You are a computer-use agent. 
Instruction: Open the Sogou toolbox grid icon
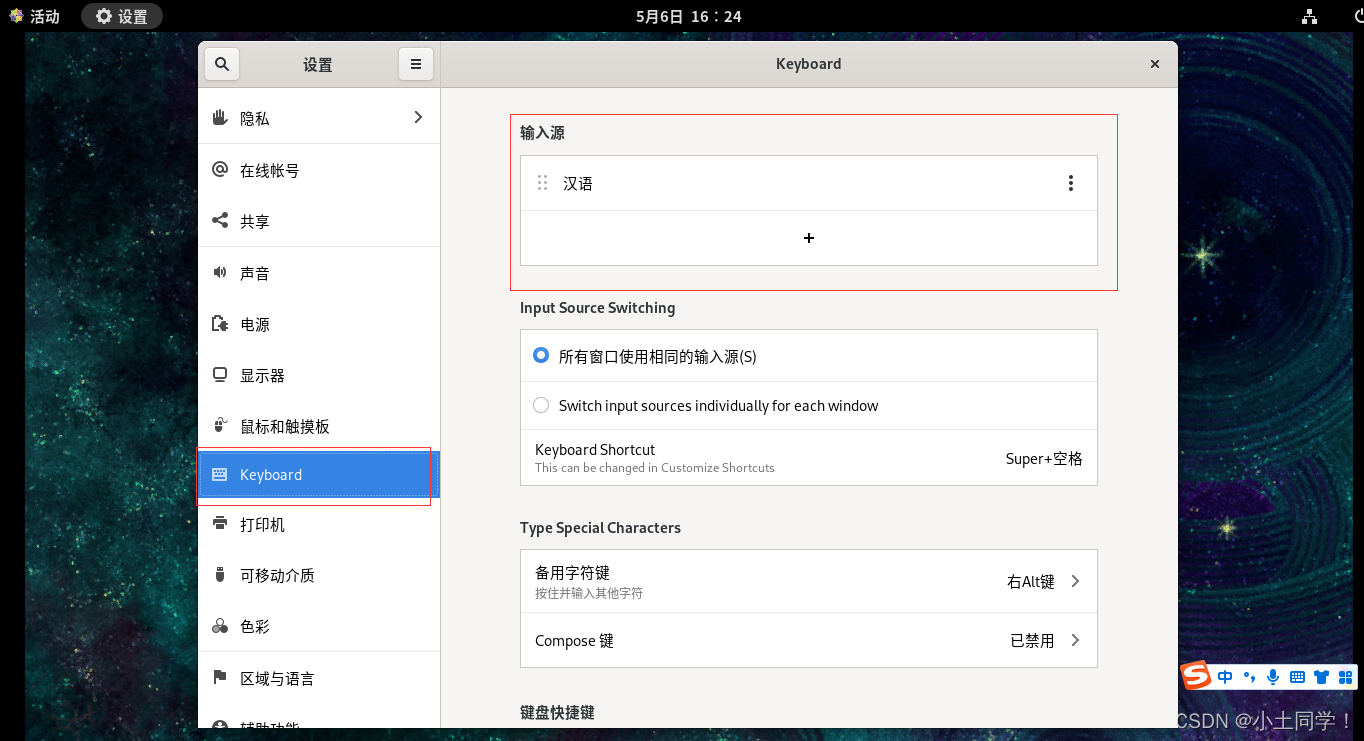click(1345, 677)
